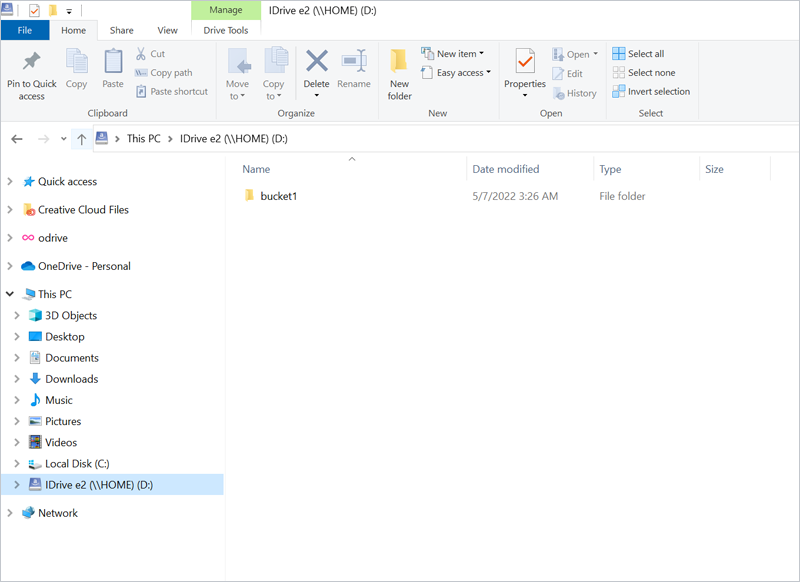Image resolution: width=800 pixels, height=582 pixels.
Task: Open the recent locations dropdown arrow
Action: 63,139
